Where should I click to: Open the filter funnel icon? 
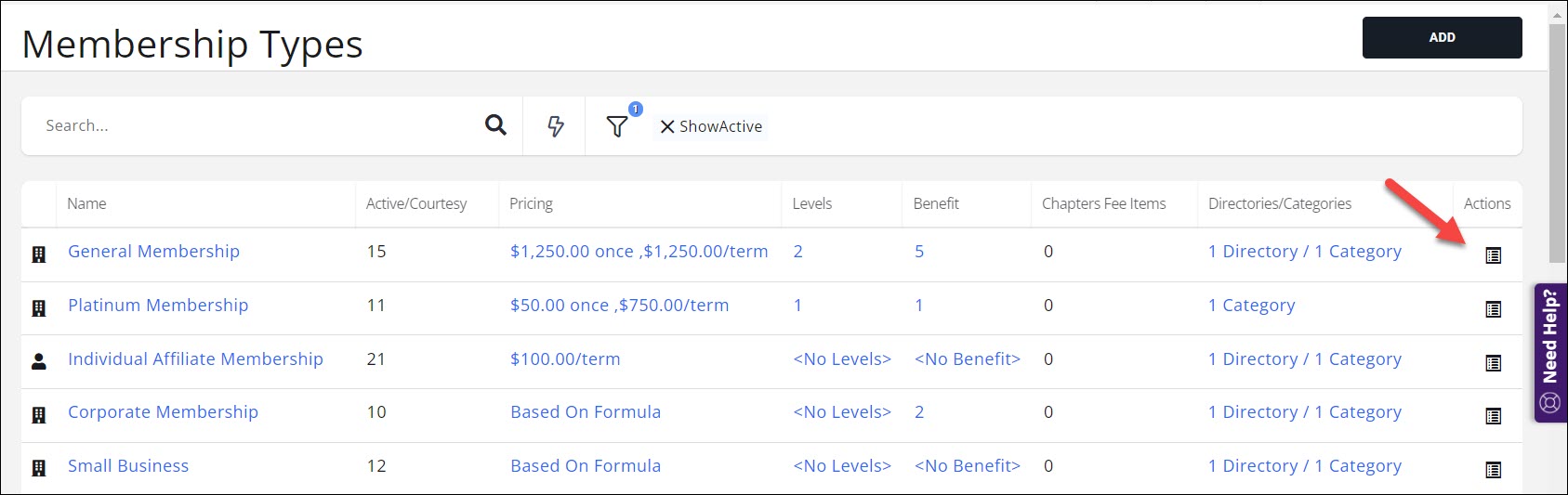point(616,126)
